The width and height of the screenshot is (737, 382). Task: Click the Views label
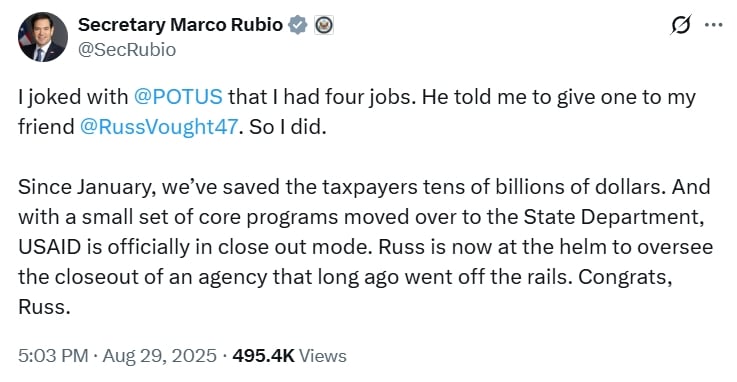click(x=322, y=356)
